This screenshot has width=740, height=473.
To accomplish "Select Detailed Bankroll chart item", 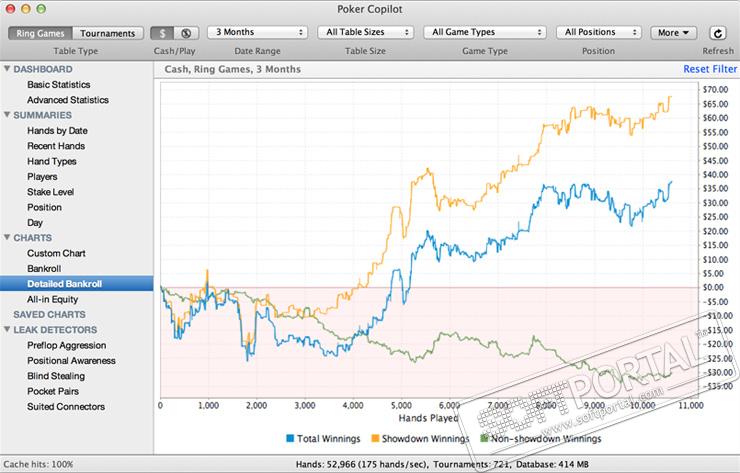I will coord(76,284).
